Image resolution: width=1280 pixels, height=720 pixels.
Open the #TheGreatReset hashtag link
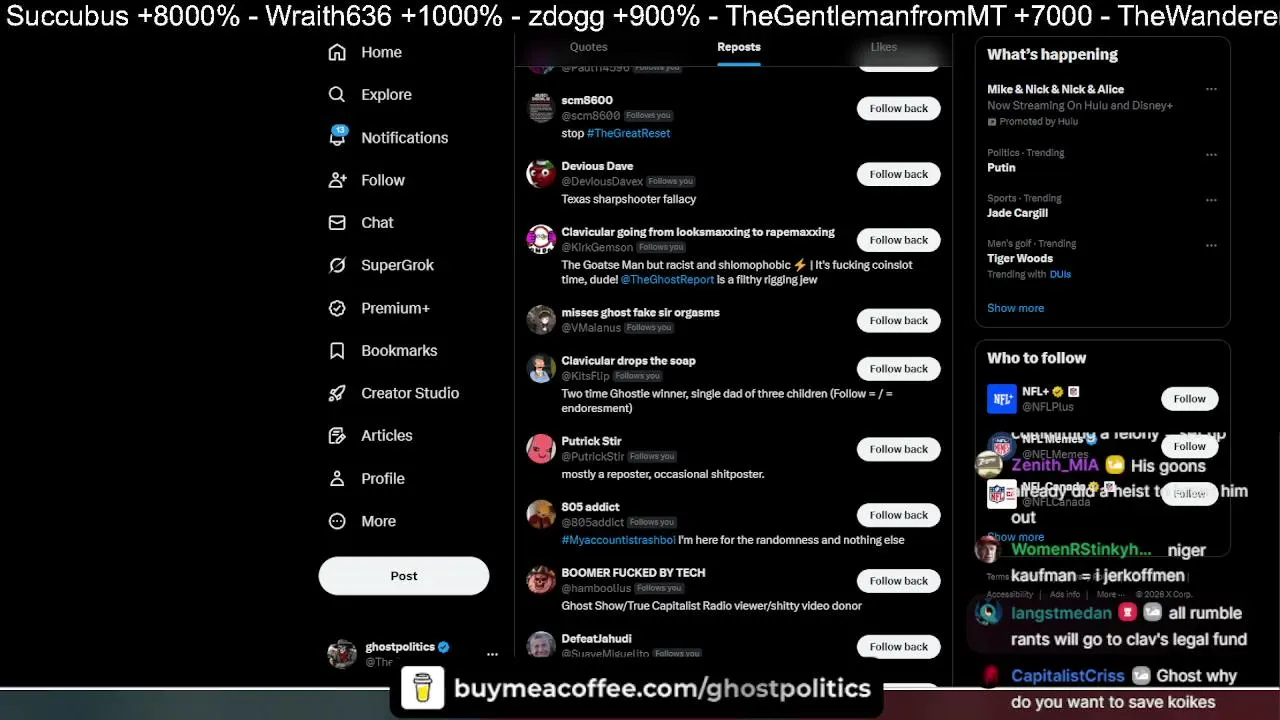[628, 133]
